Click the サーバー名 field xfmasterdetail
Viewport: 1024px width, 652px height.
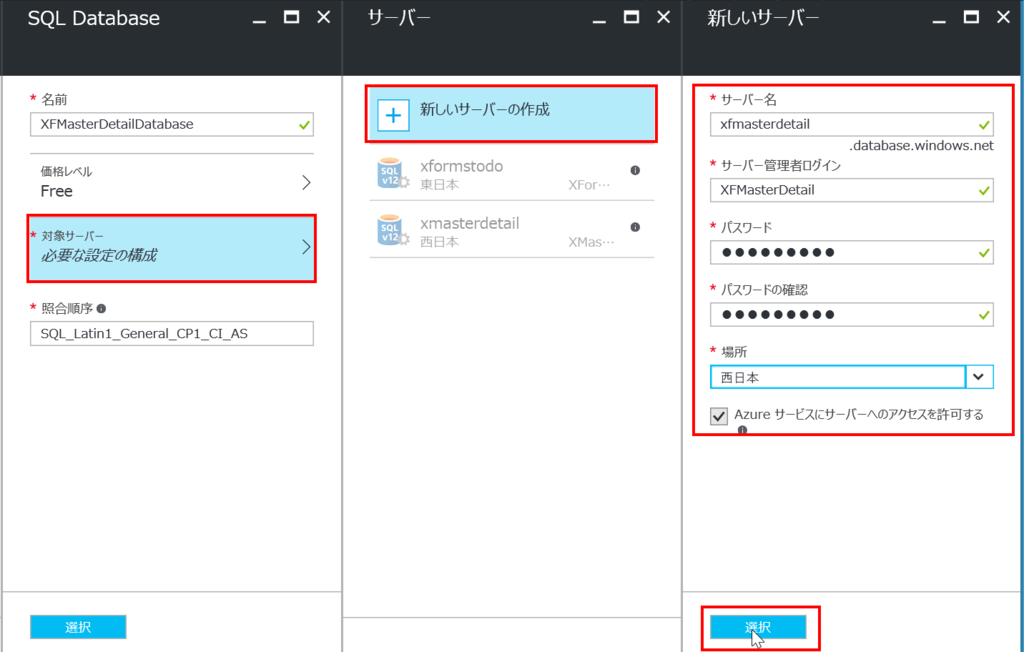click(x=852, y=124)
